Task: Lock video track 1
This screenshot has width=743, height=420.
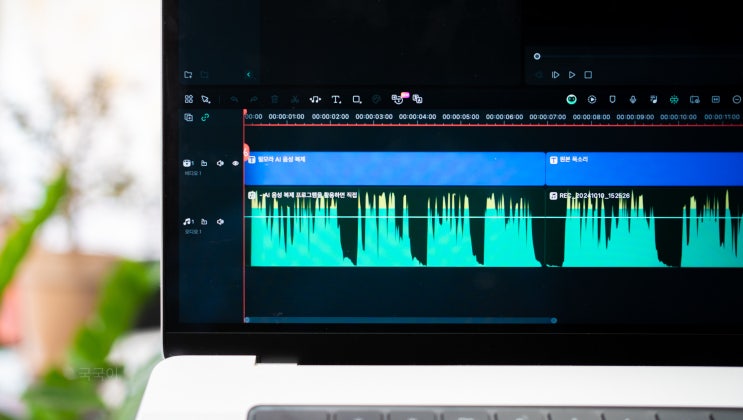Action: [x=204, y=163]
